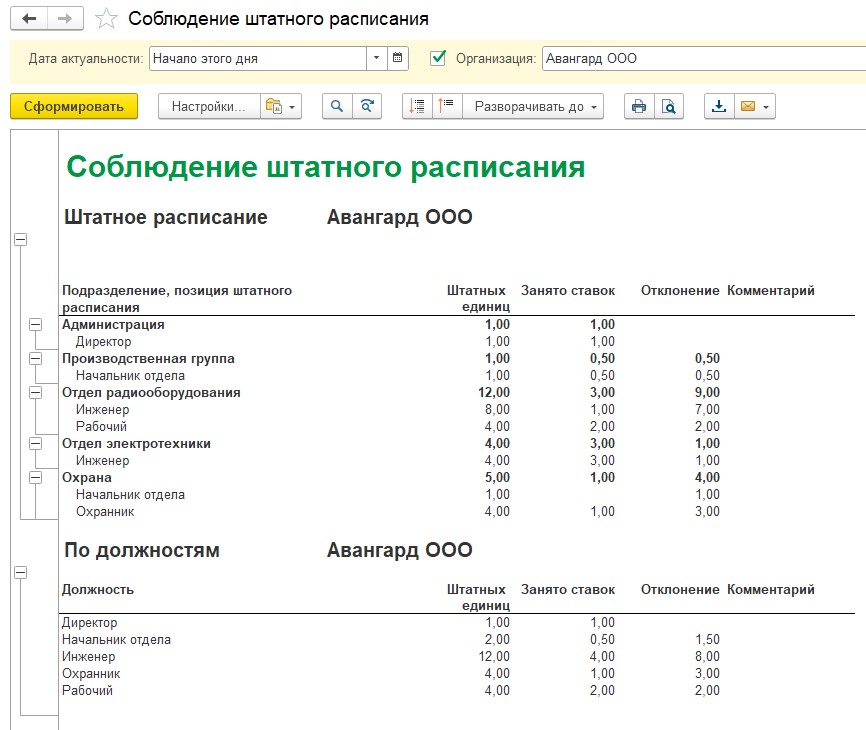Select Охранник under Охрана group
The image size is (866, 730).
pyautogui.click(x=105, y=511)
